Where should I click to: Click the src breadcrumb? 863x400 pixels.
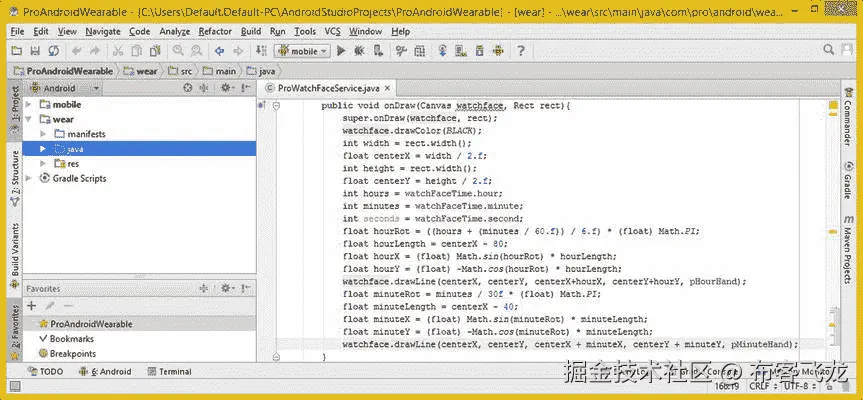(x=180, y=71)
